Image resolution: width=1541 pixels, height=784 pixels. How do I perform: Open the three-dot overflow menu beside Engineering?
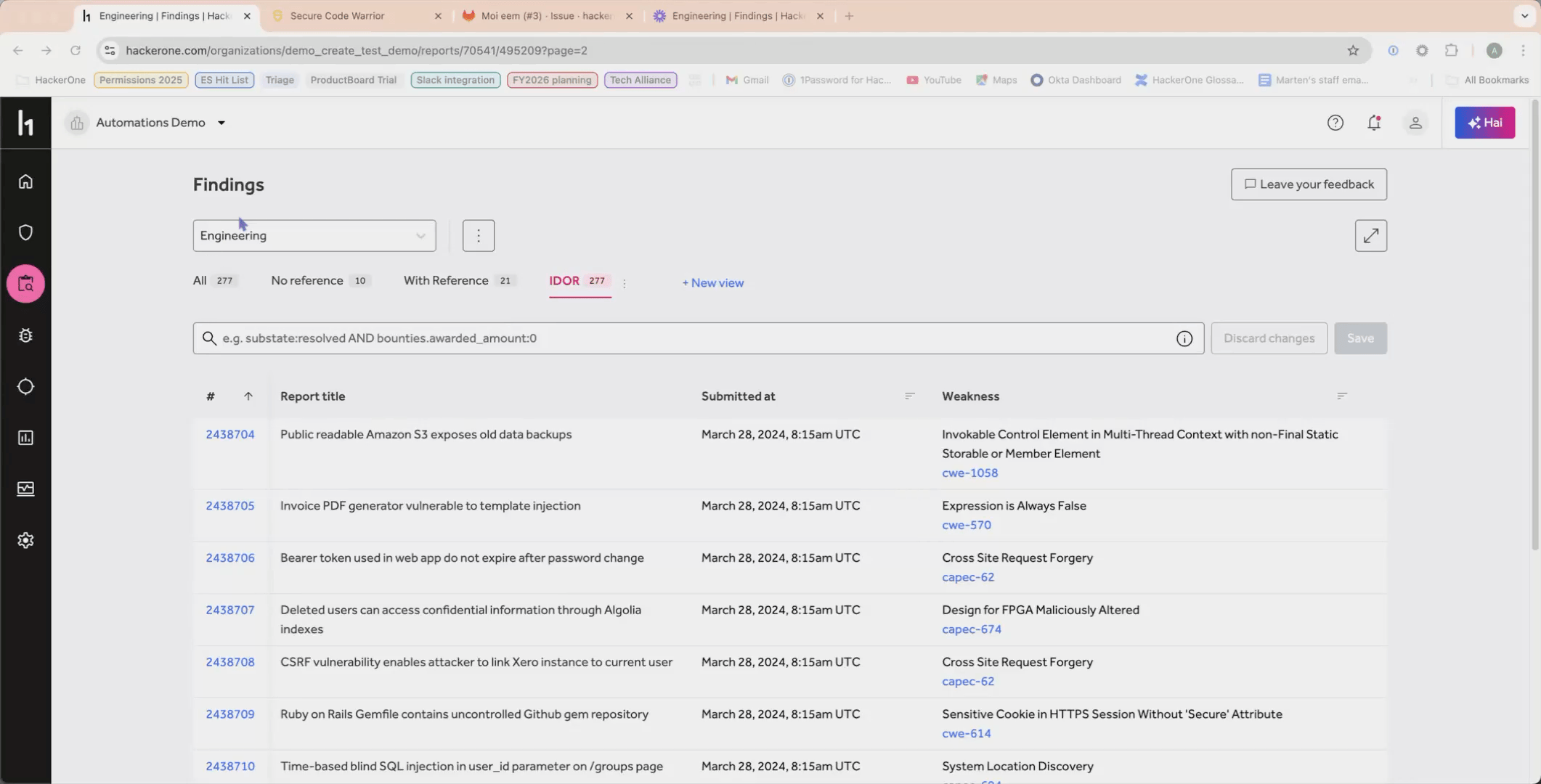point(478,234)
